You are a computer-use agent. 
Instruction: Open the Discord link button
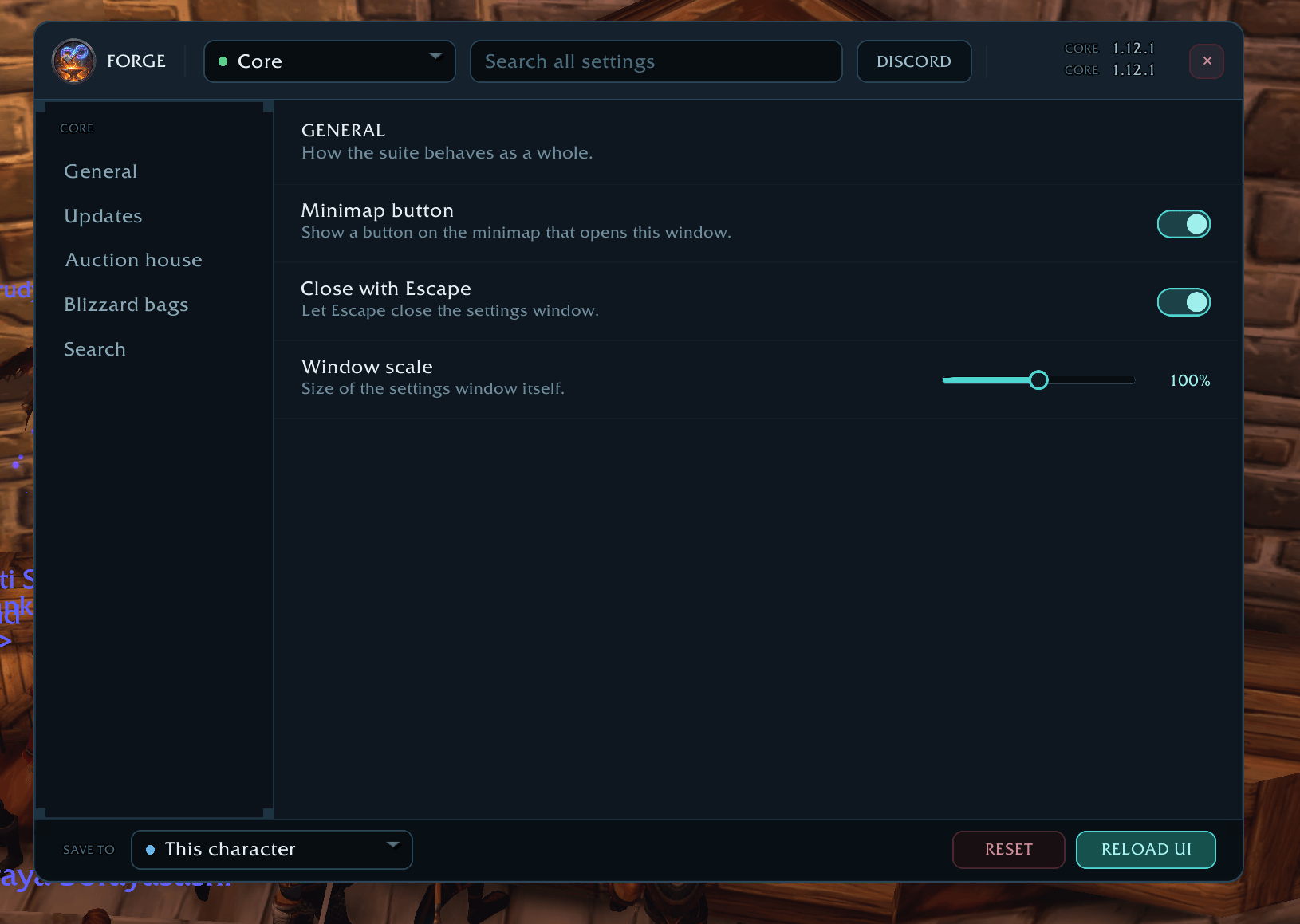(x=914, y=61)
